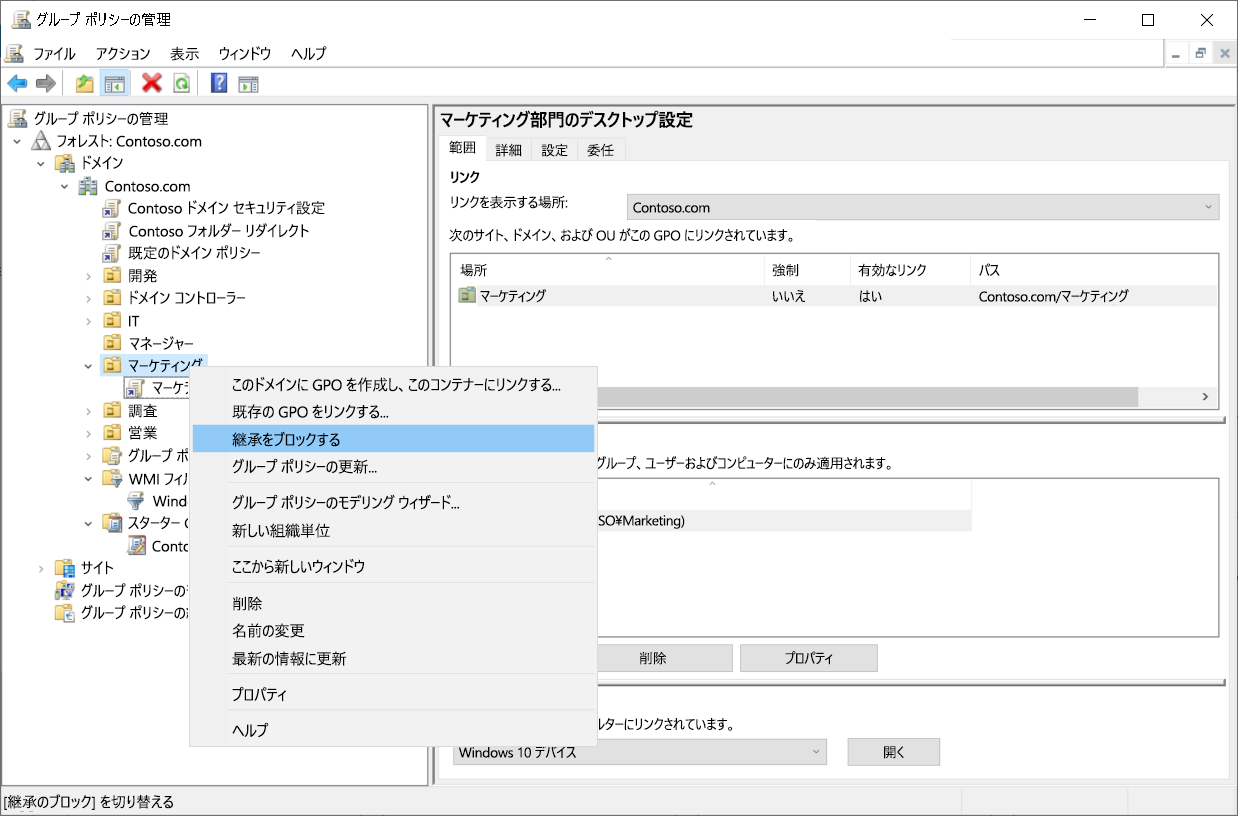
Task: Open the Windows 10 デバイス dropdown
Action: click(x=818, y=751)
